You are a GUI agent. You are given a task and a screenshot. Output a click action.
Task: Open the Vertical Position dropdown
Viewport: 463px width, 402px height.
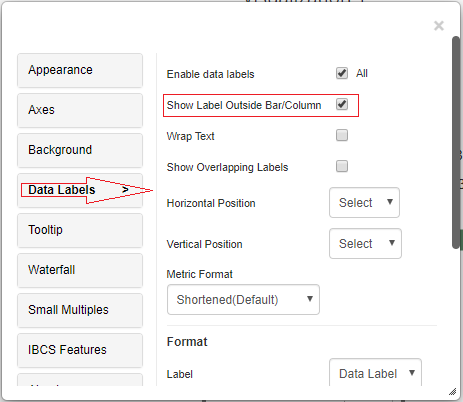(x=365, y=243)
